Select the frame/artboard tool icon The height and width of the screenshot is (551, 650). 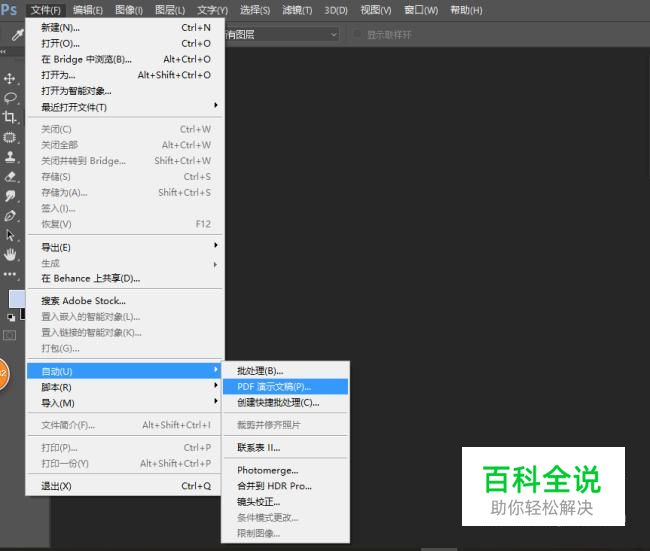pos(10,137)
